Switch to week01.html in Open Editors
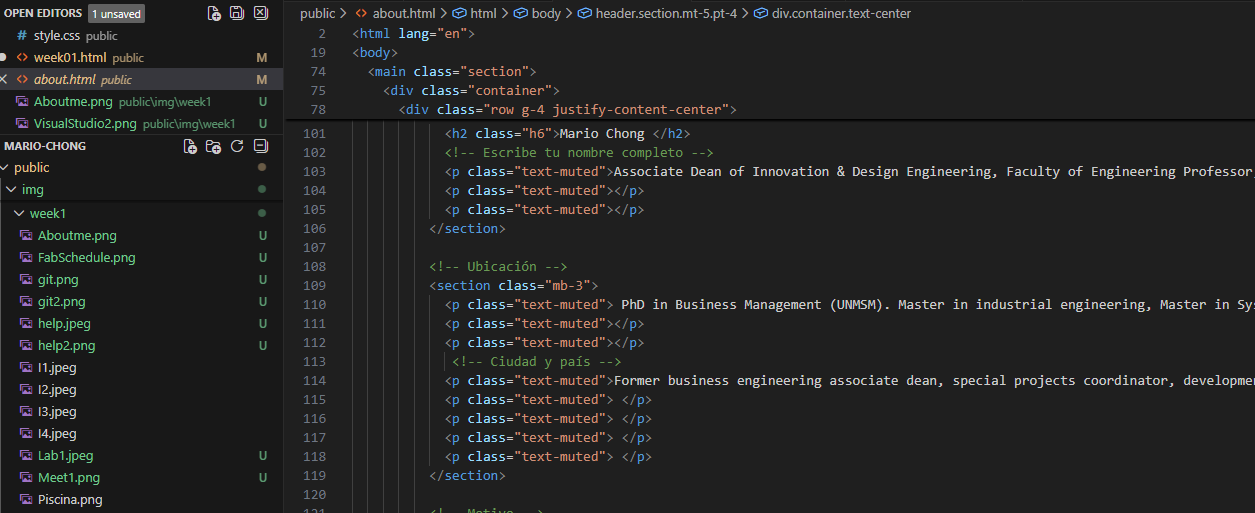The width and height of the screenshot is (1255, 513). click(x=70, y=58)
